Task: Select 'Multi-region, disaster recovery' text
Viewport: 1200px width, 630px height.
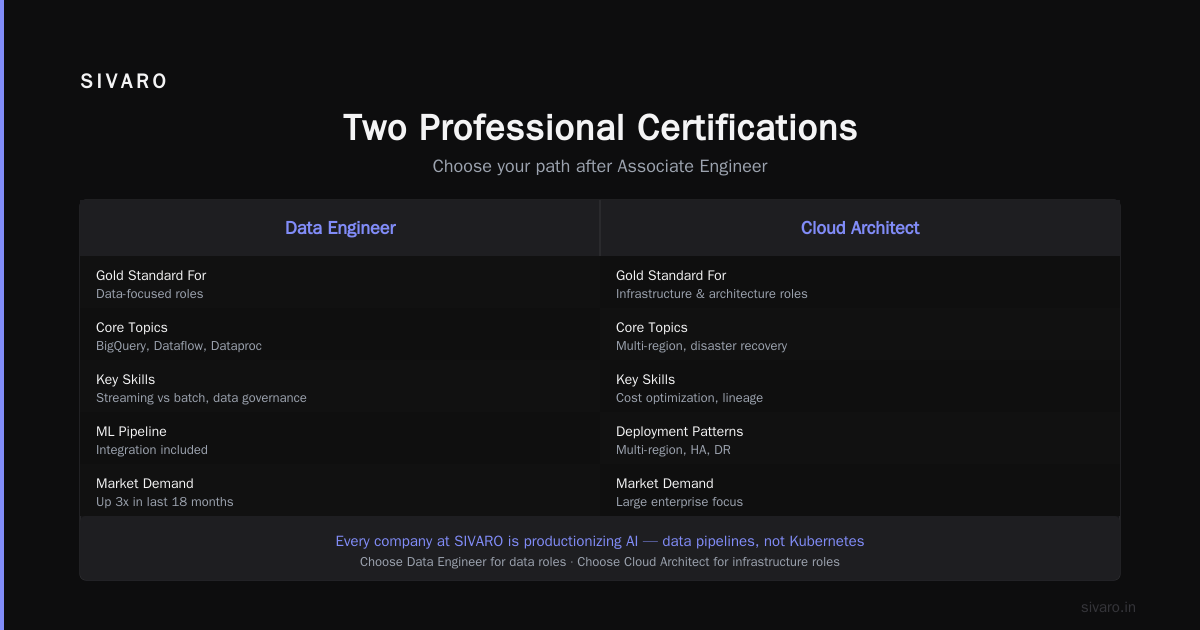Action: tap(702, 346)
